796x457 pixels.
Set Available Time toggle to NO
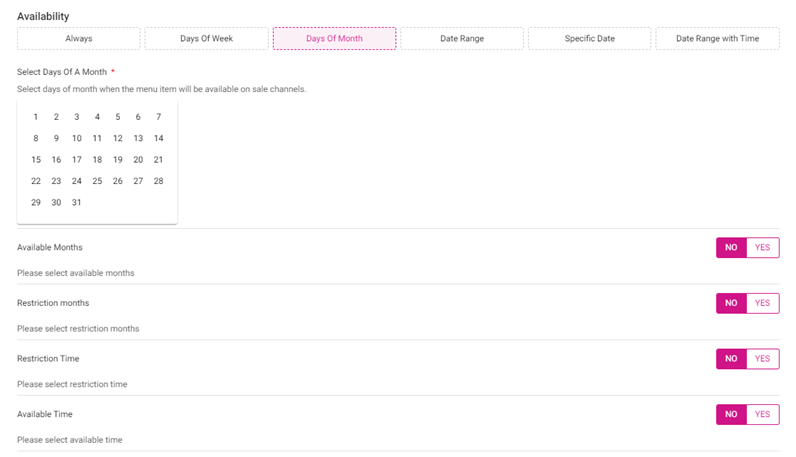(731, 414)
